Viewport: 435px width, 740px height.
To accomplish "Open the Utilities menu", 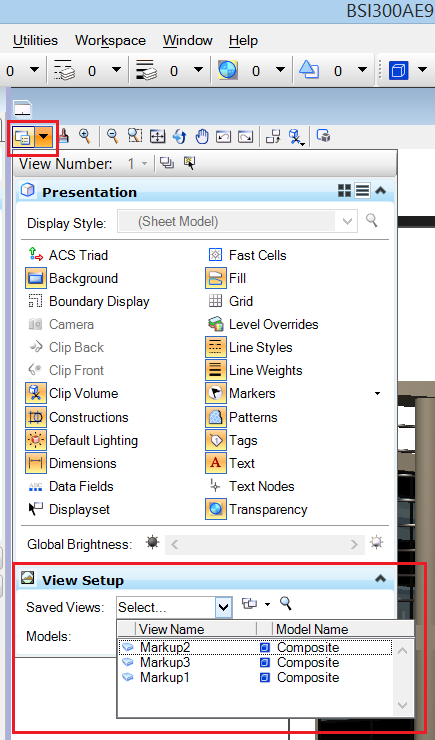I will (x=35, y=41).
